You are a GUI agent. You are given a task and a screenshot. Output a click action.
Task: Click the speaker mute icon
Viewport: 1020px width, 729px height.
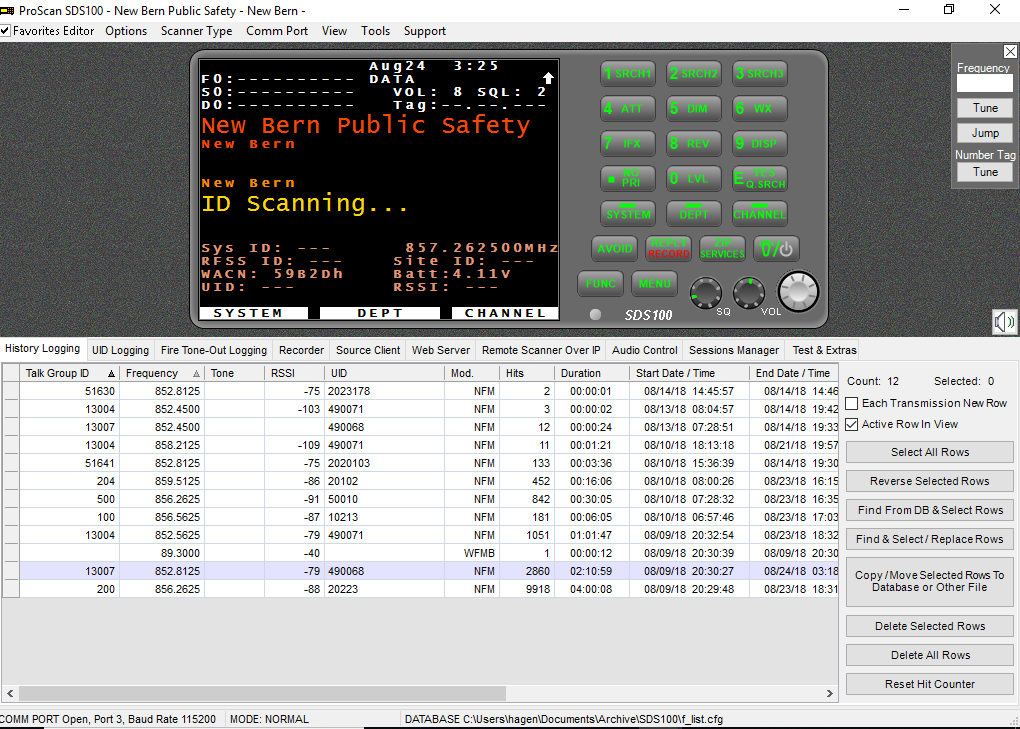pos(1004,321)
